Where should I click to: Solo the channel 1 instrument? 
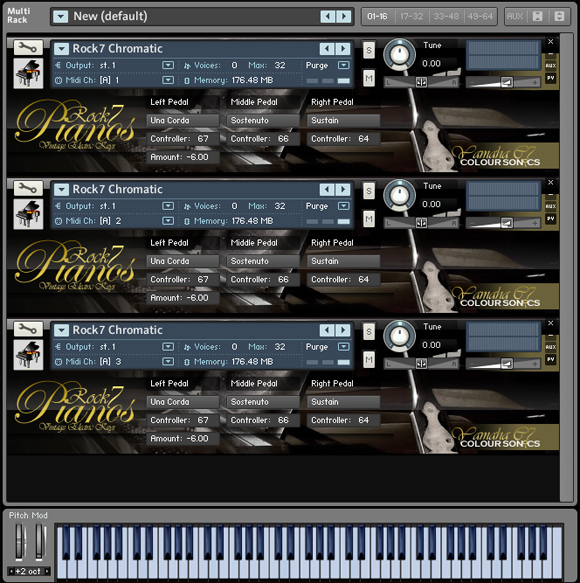click(369, 50)
